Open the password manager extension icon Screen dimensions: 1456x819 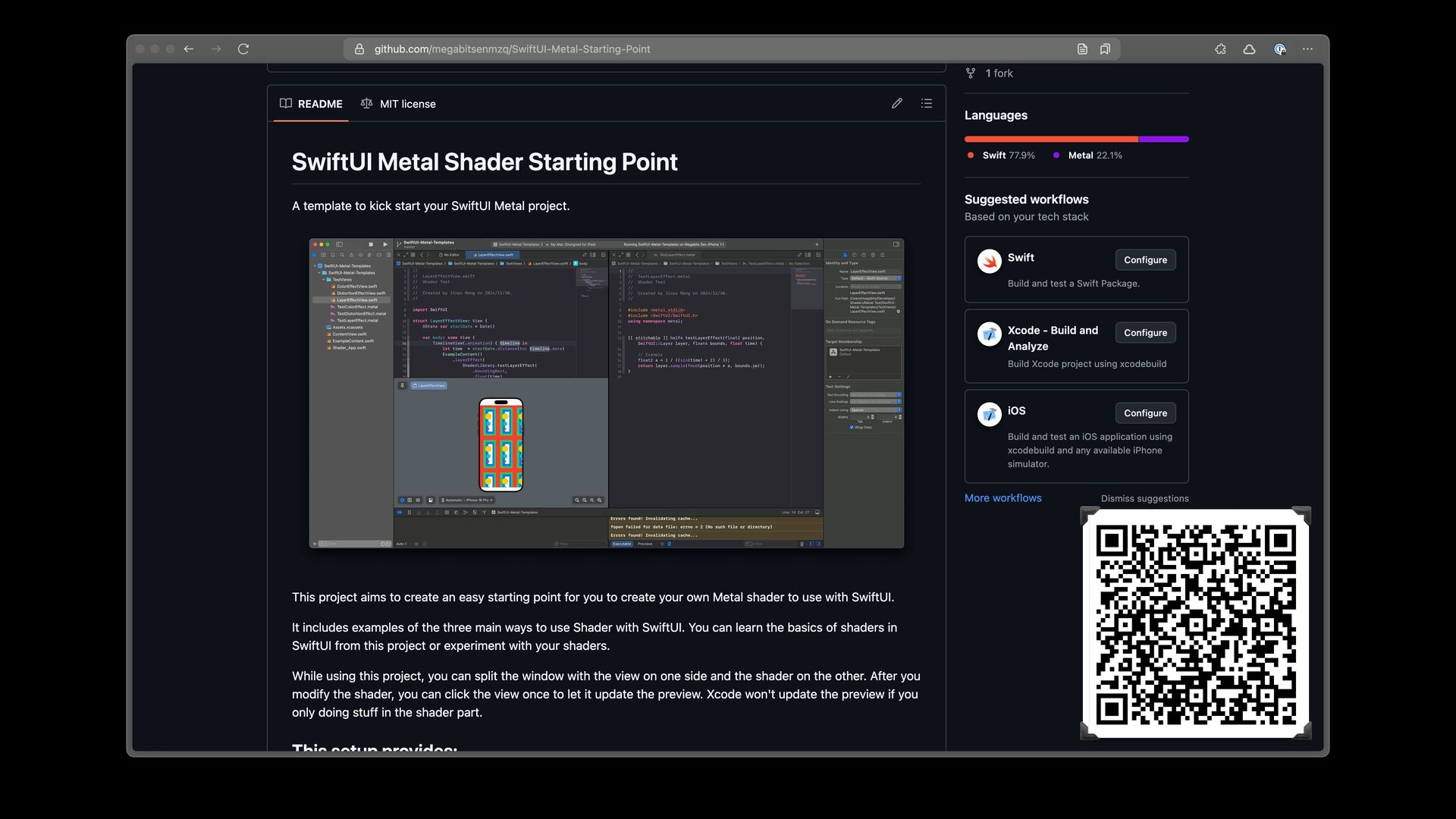1280,49
